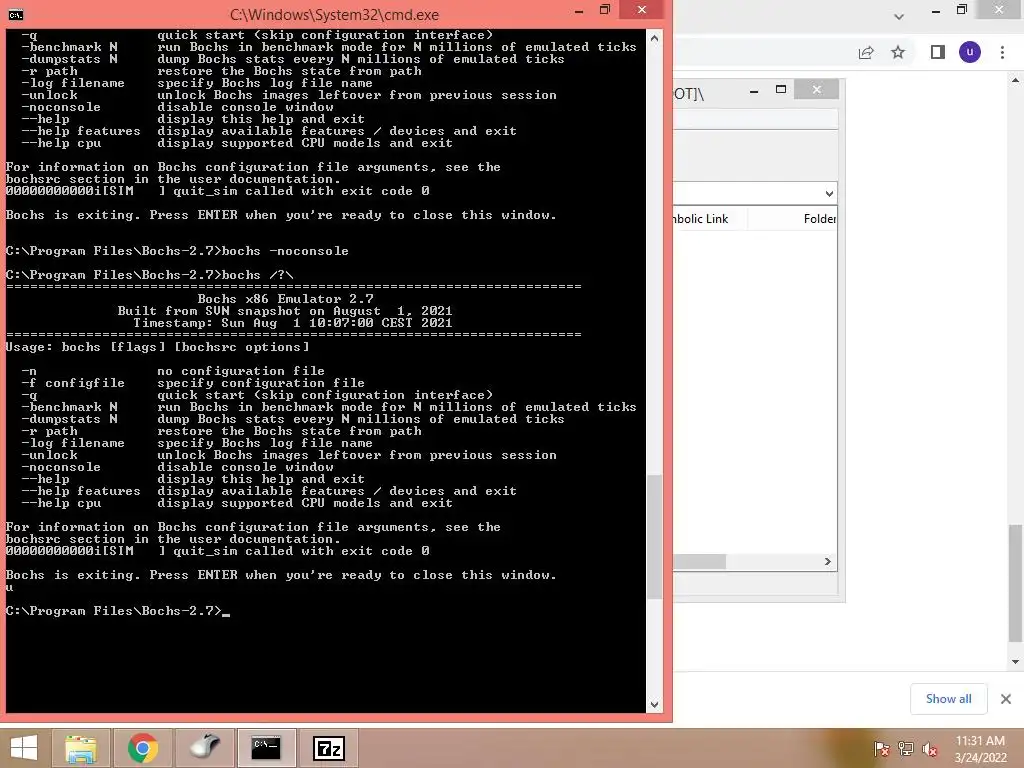Viewport: 1024px width, 768px height.
Task: Minimize the Chrome window
Action: coord(936,10)
